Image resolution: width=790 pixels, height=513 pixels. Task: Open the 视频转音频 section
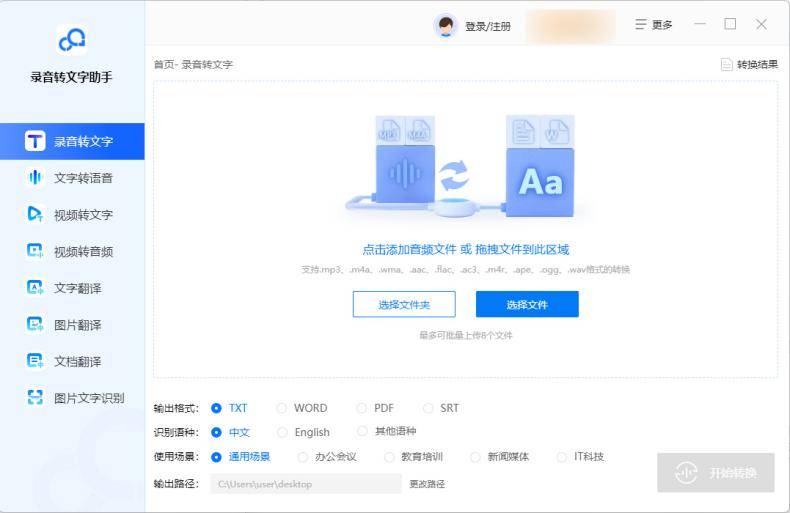coord(72,251)
